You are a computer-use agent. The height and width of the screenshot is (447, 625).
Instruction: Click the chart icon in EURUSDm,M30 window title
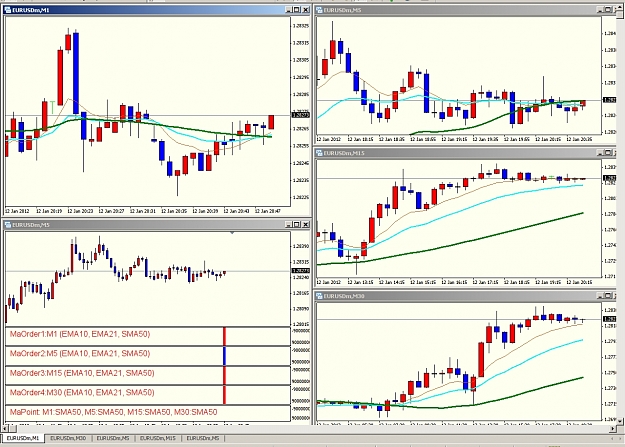tap(319, 296)
